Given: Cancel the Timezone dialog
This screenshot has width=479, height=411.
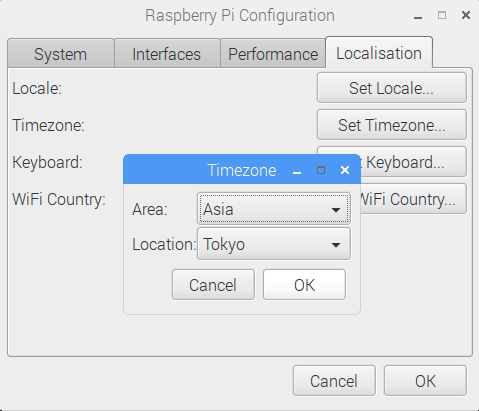Looking at the screenshot, I should pyautogui.click(x=213, y=285).
